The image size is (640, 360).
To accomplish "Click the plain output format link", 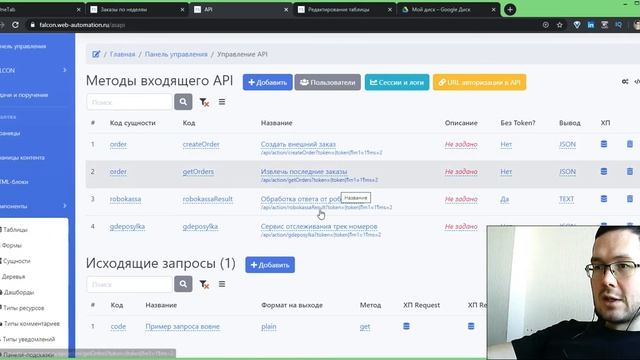I will click(x=269, y=326).
